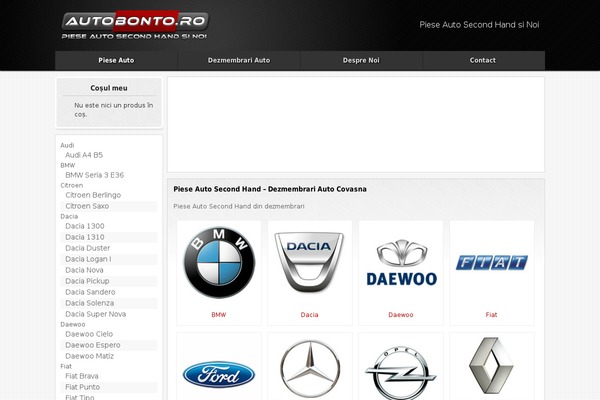Image resolution: width=600 pixels, height=400 pixels.
Task: Click the BMW category heading in sidebar
Action: pos(68,165)
